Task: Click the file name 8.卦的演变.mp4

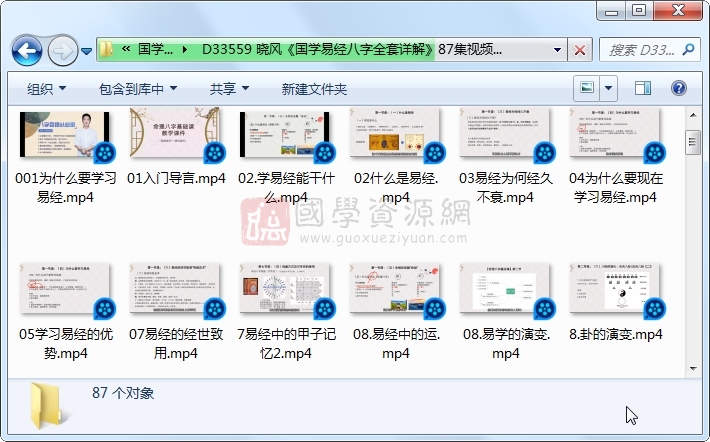Action: click(x=615, y=335)
